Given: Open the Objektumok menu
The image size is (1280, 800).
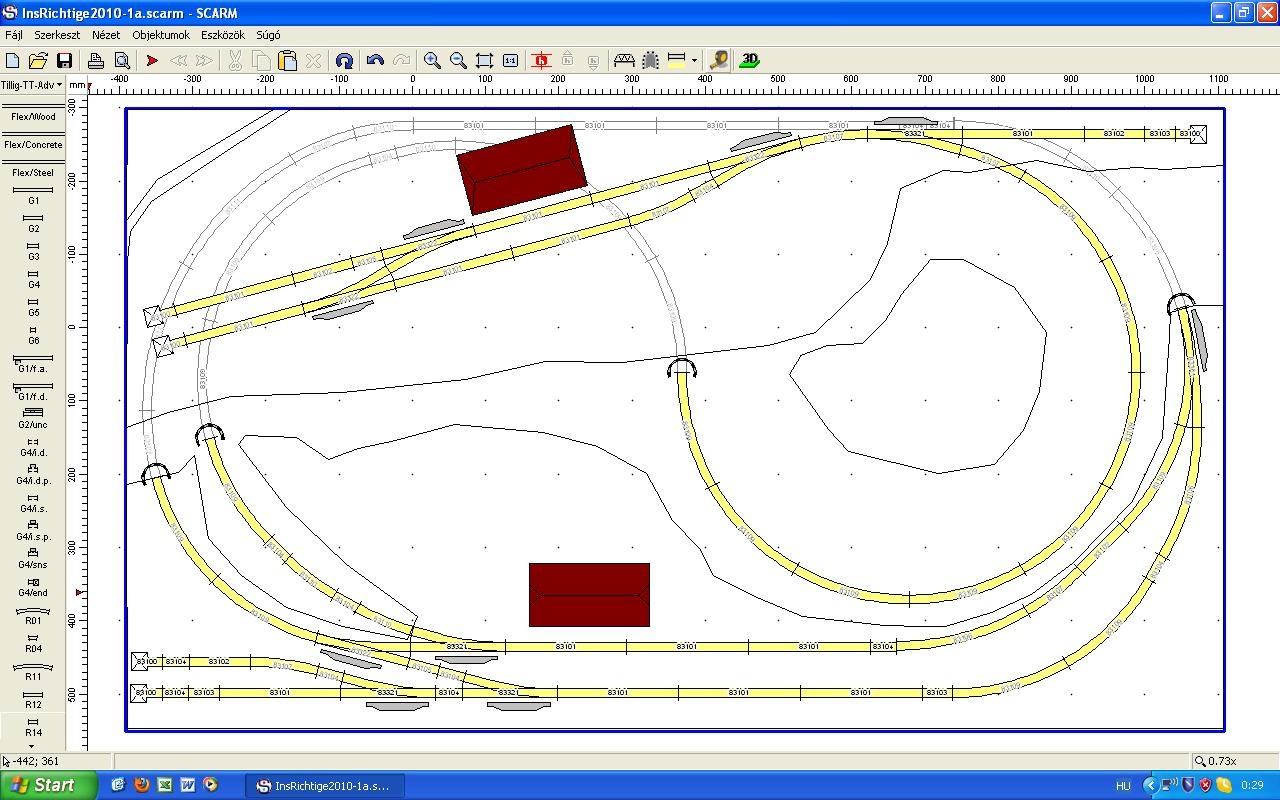Looking at the screenshot, I should pos(161,35).
